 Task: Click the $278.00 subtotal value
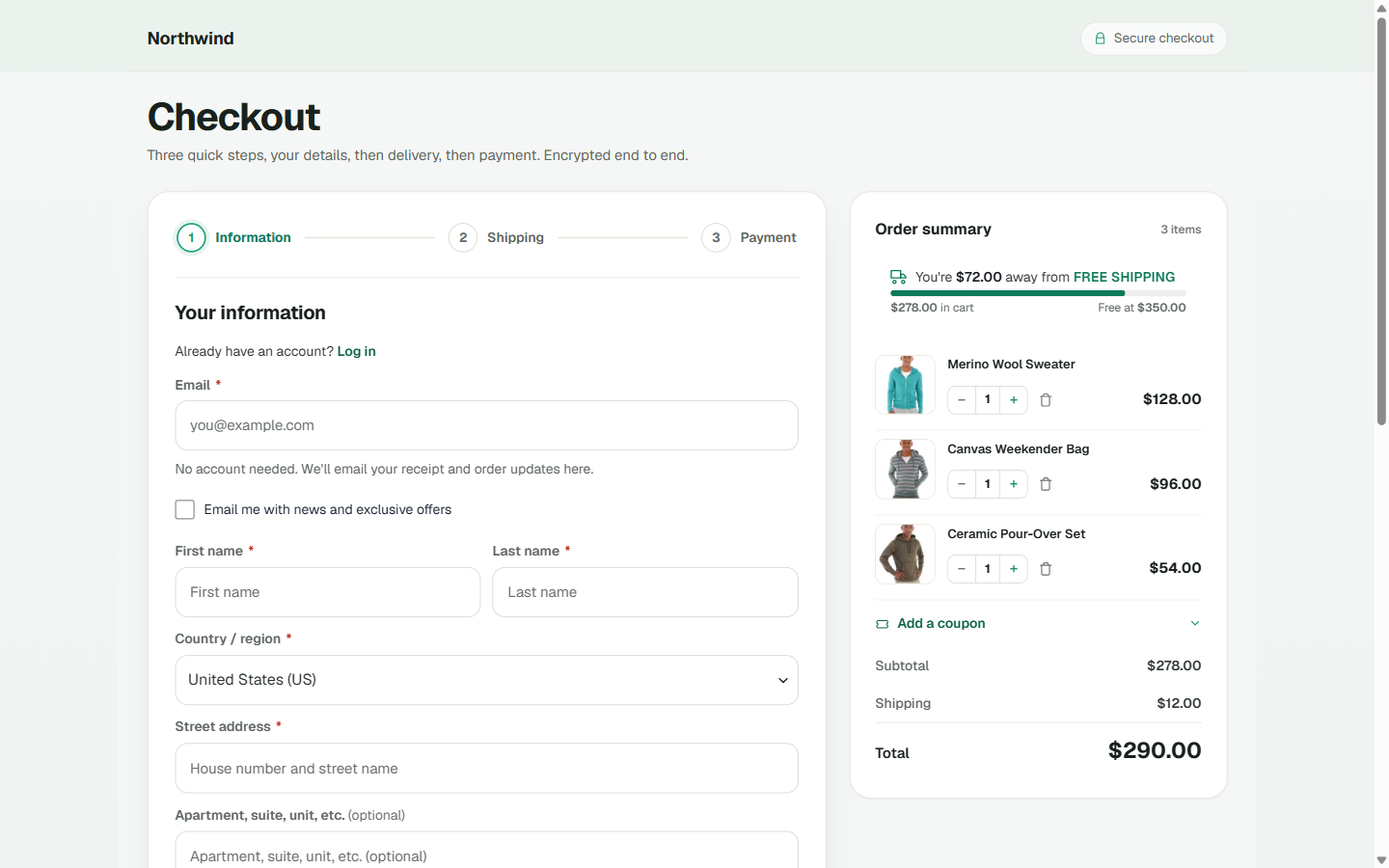1174,665
